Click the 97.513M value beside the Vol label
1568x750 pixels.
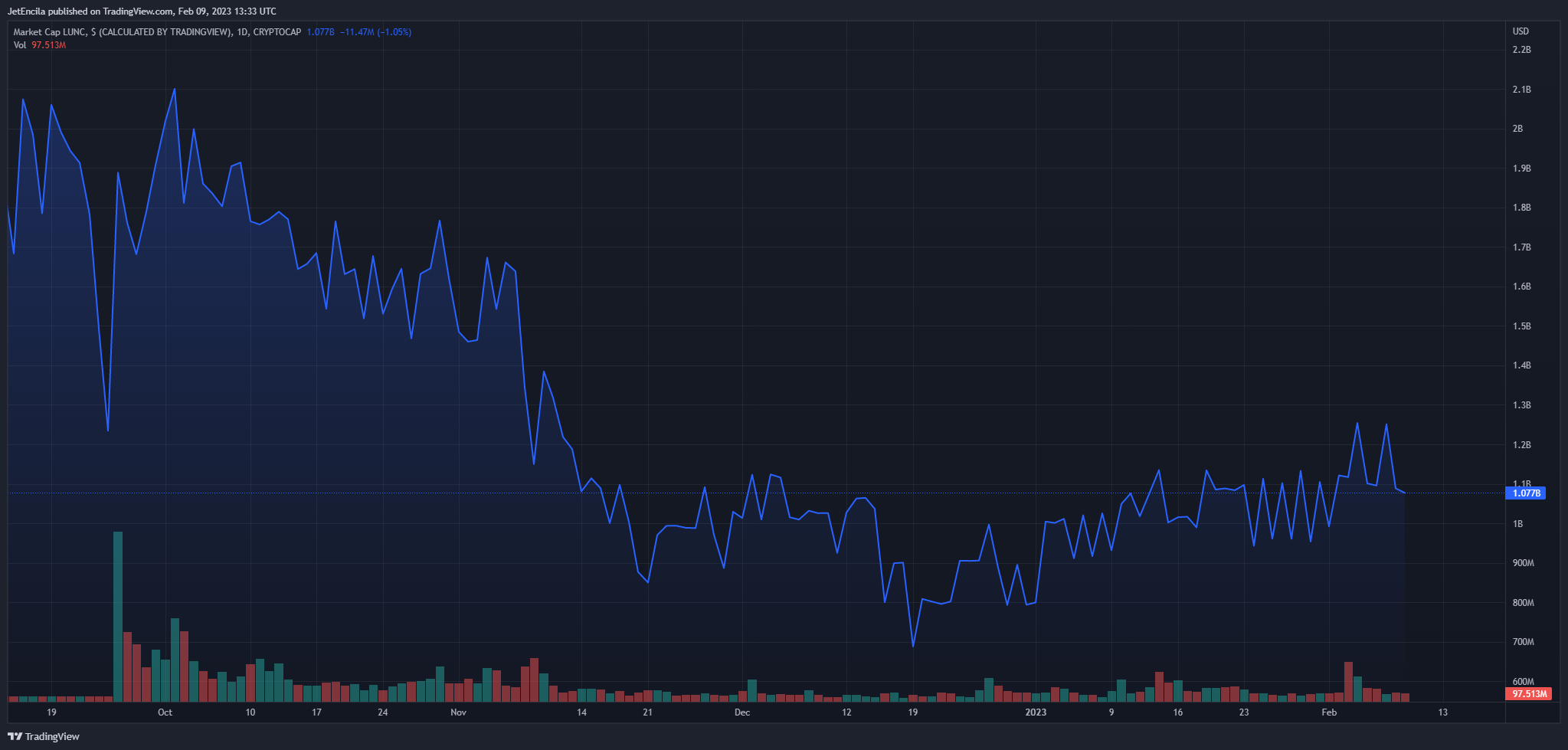[49, 45]
